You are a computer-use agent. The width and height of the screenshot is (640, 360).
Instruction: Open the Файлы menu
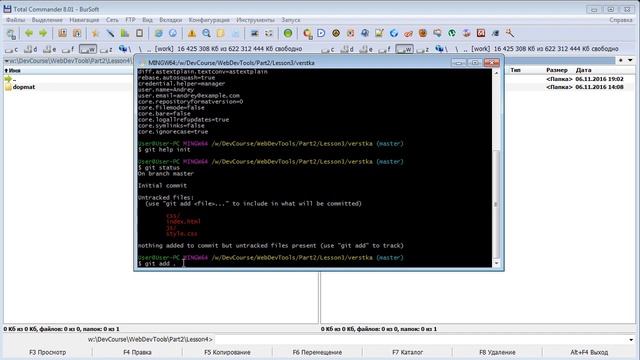pyautogui.click(x=16, y=20)
